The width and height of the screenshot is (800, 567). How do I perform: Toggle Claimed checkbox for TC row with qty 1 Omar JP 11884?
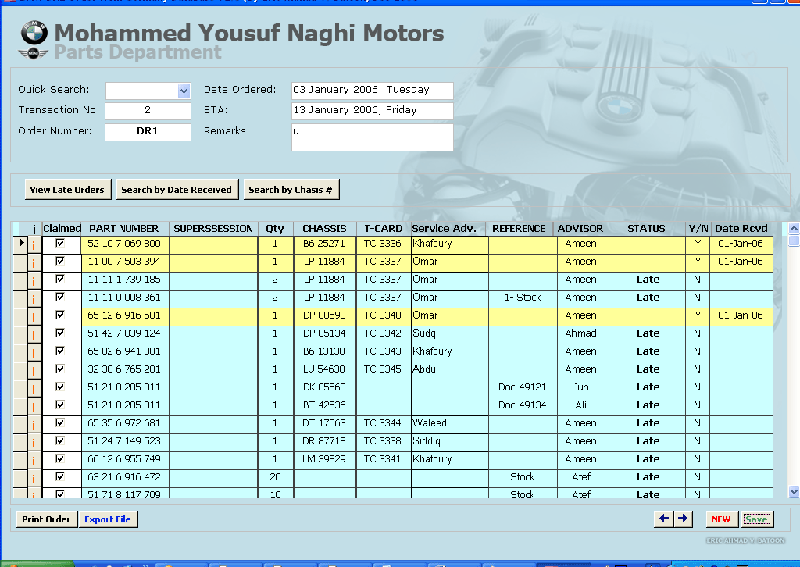pyautogui.click(x=60, y=261)
